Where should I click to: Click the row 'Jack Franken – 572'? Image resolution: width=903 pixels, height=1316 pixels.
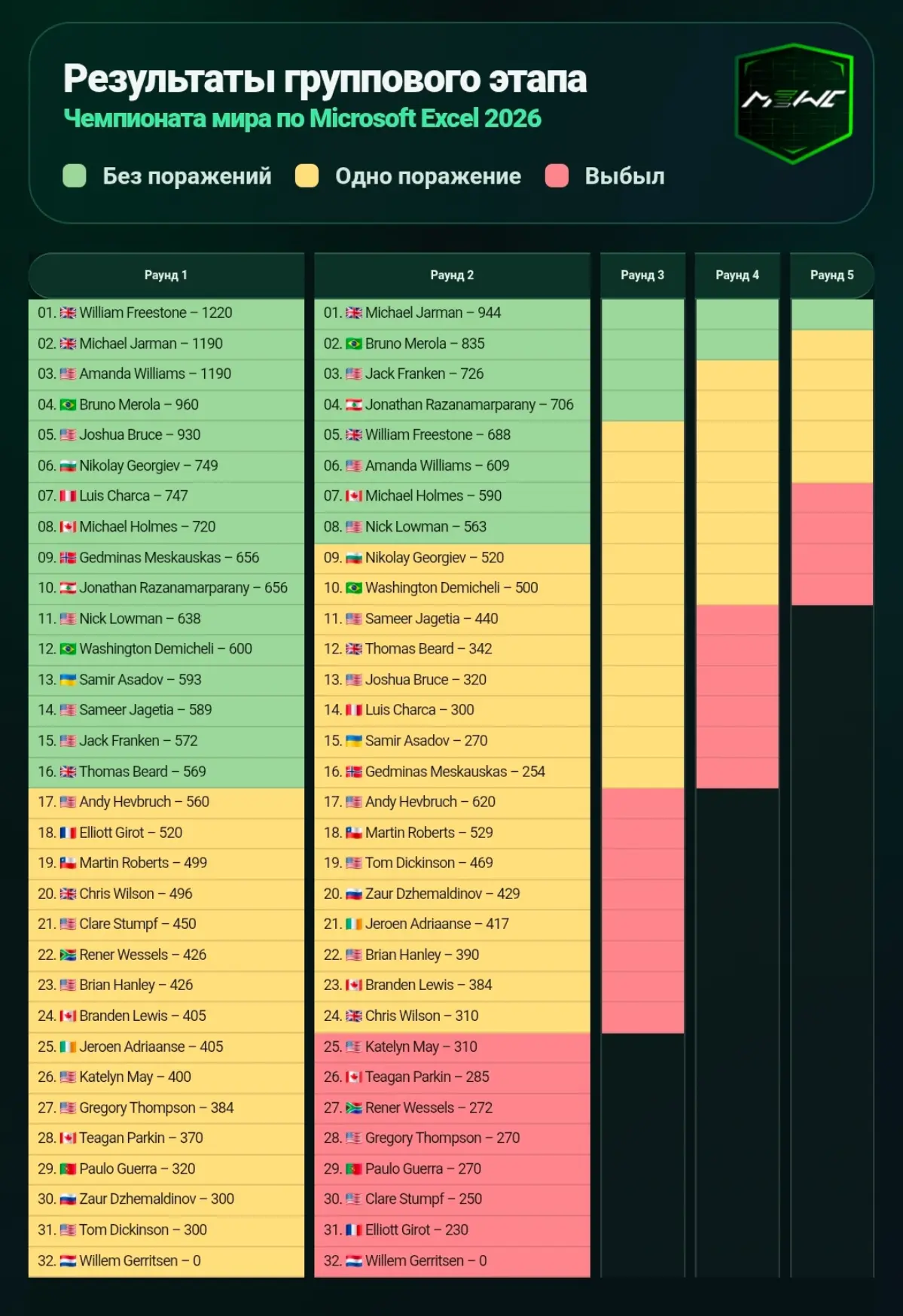pyautogui.click(x=166, y=741)
